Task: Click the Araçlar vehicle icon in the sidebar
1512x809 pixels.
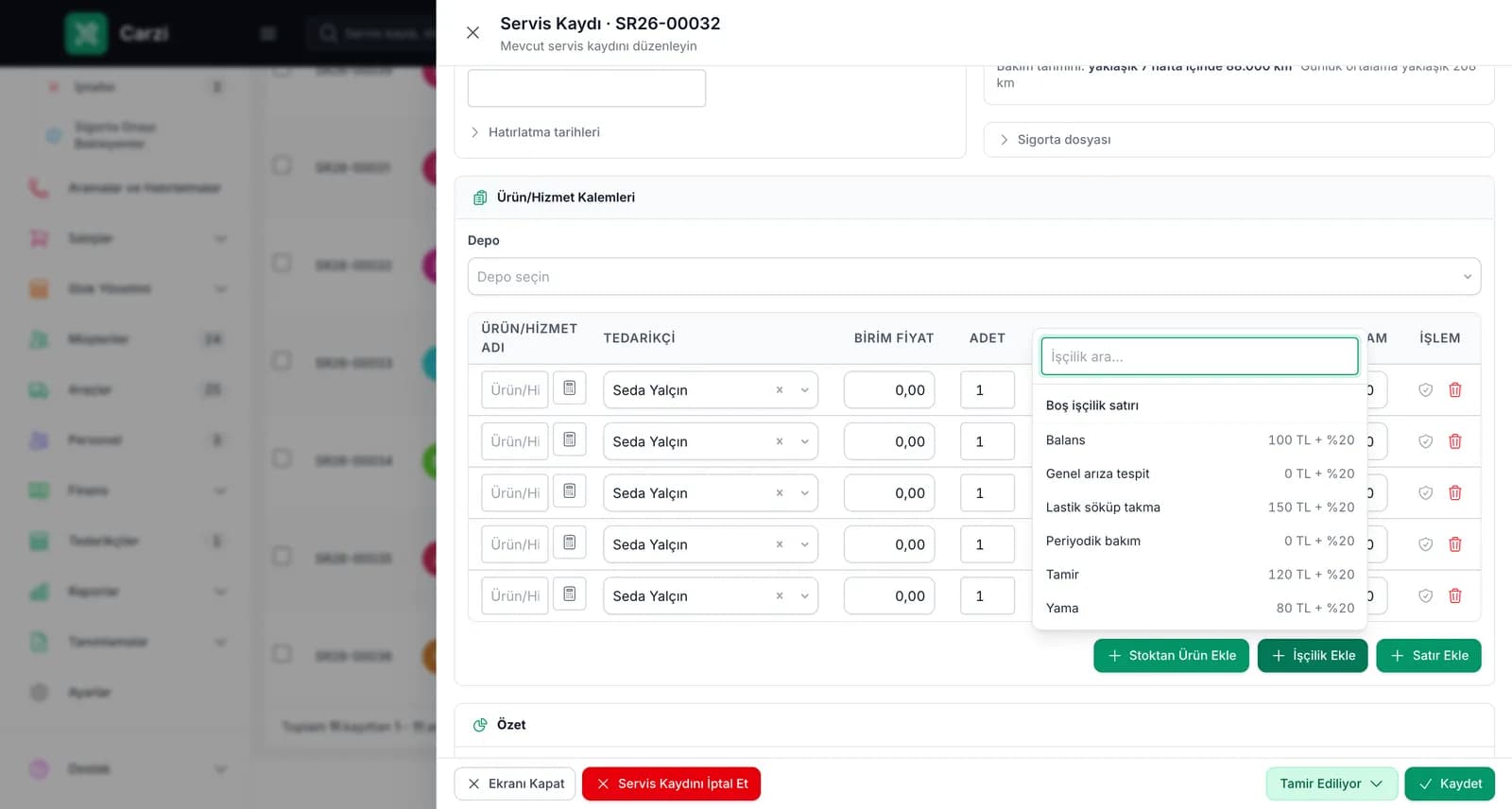Action: [39, 389]
